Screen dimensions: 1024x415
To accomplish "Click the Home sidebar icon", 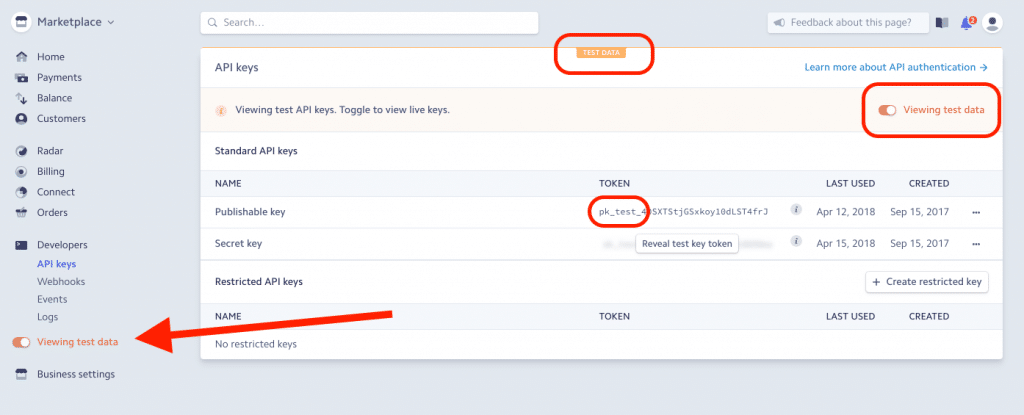I will (x=22, y=57).
